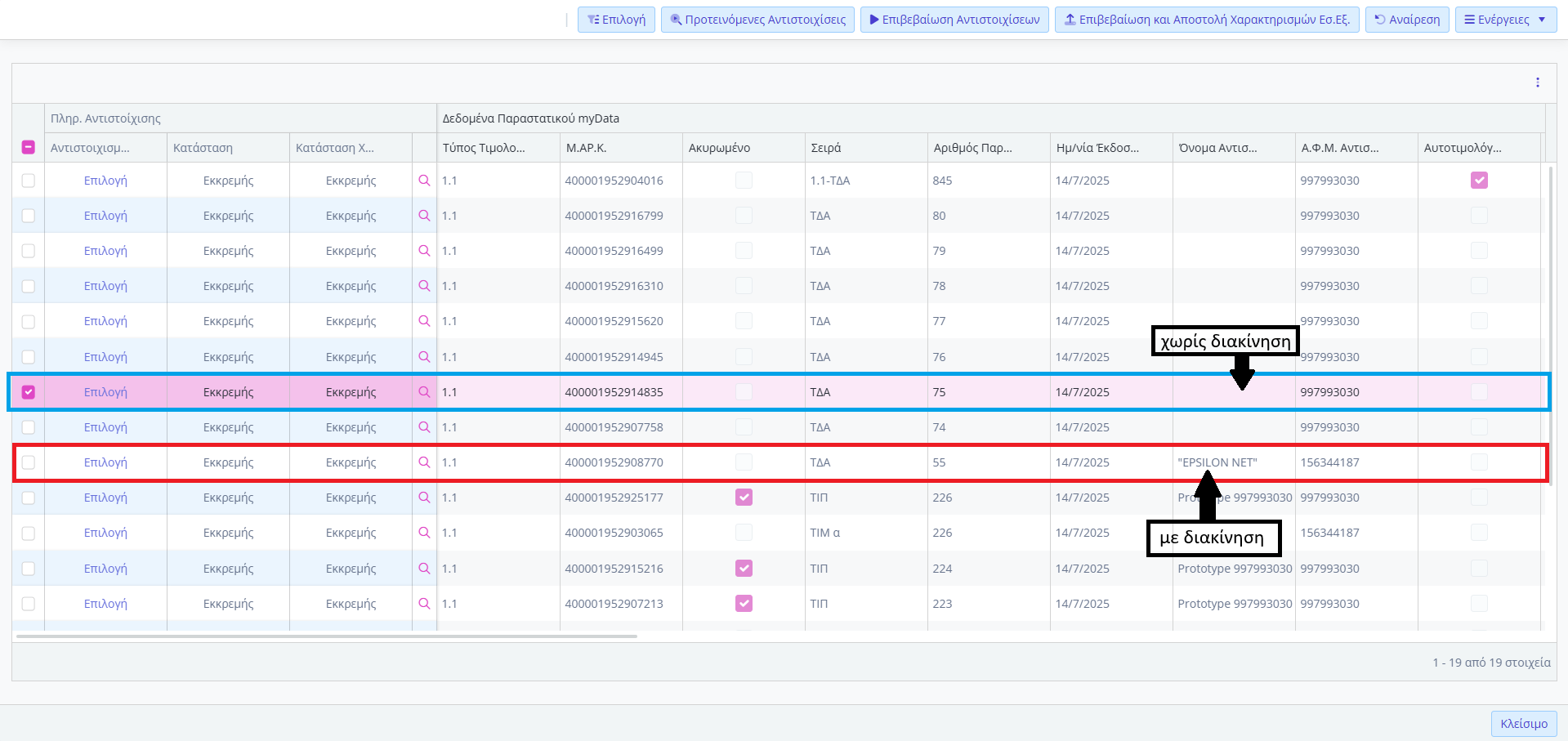Select row checkbox for number 845
Image resolution: width=1568 pixels, height=741 pixels.
29,181
